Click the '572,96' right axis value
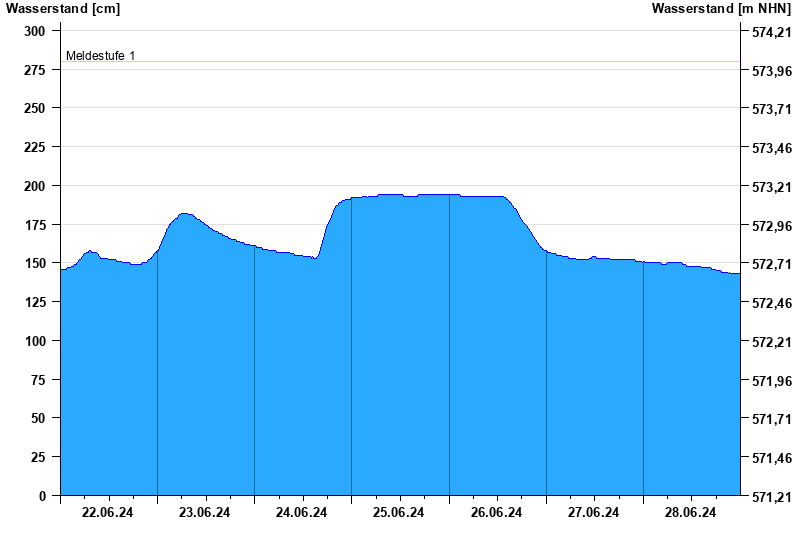This screenshot has height=550, width=800. (772, 226)
